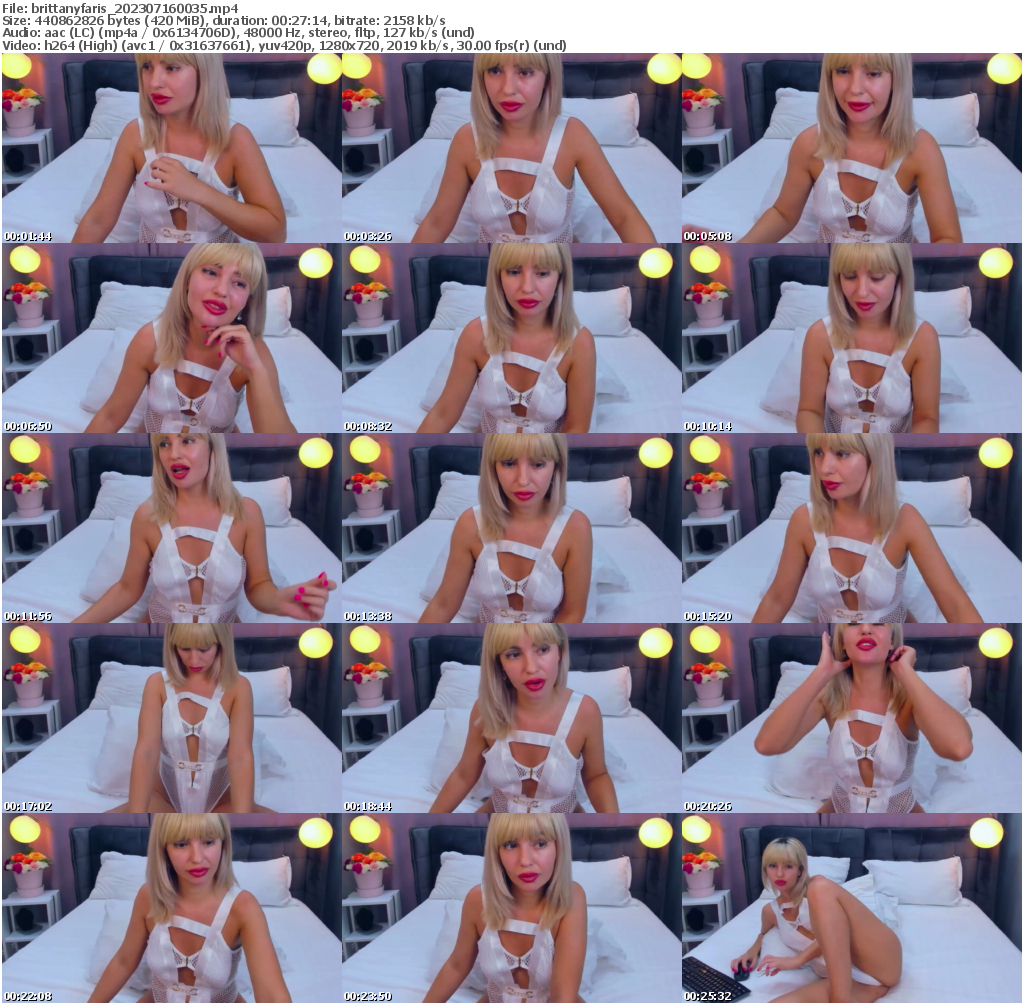Open the frame captured at 00:06:50

[170, 335]
